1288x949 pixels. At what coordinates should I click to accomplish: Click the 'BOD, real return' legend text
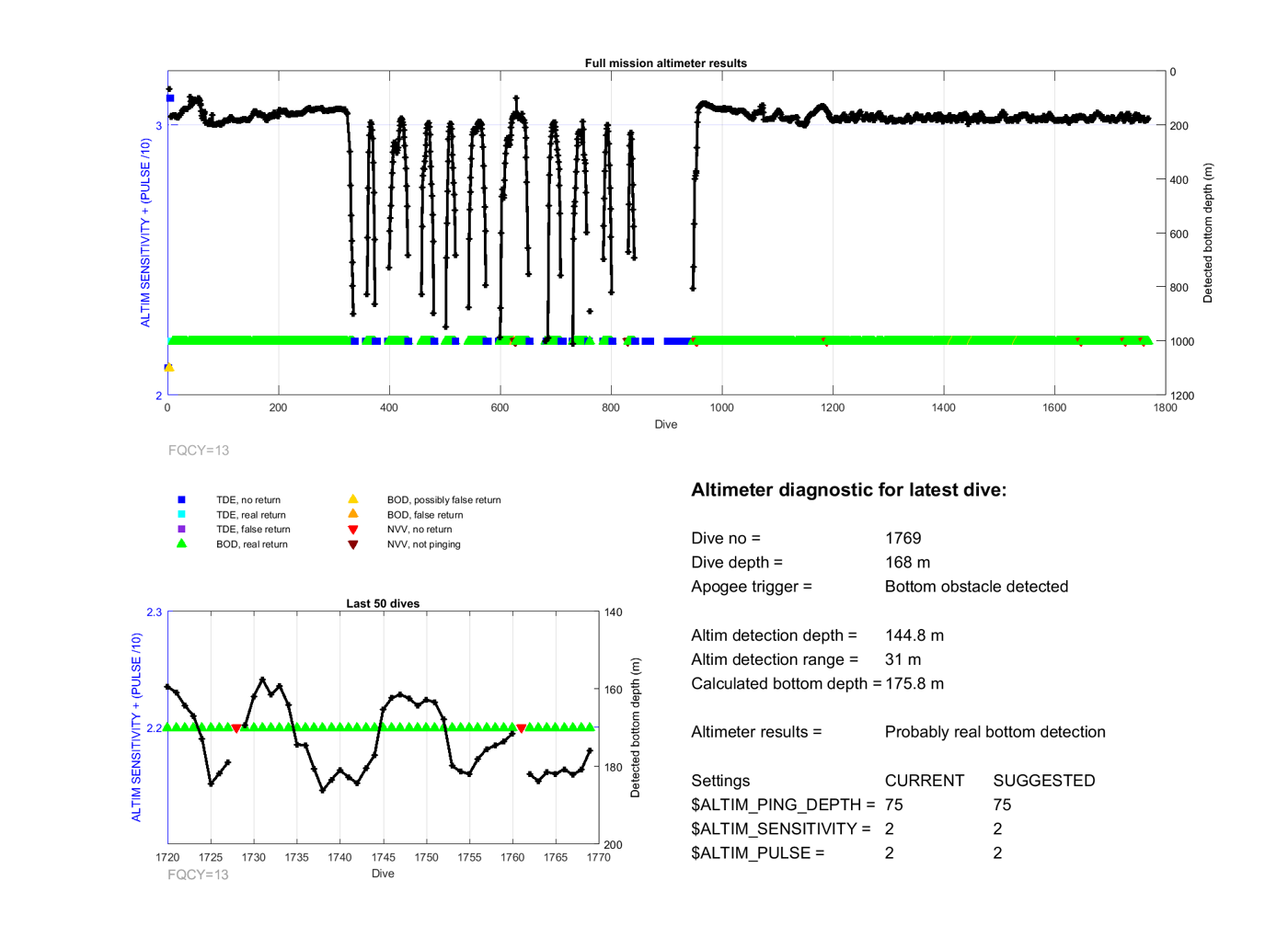tap(252, 544)
